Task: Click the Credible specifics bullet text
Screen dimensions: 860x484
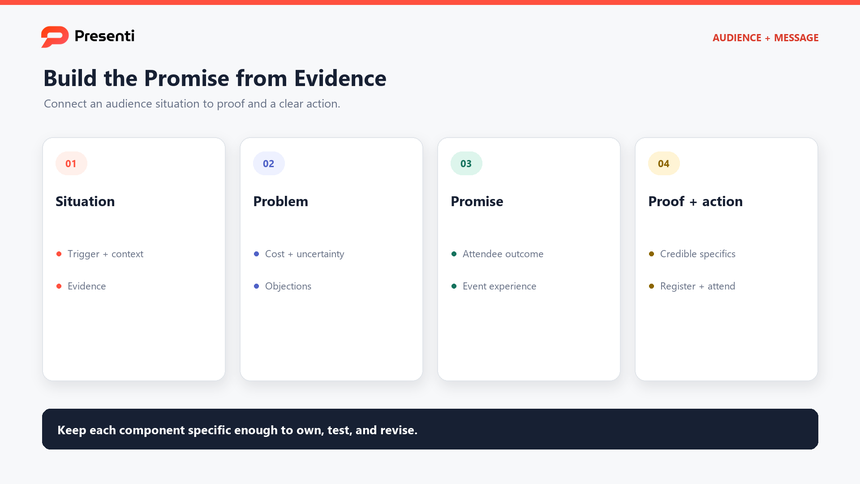Action: click(698, 254)
